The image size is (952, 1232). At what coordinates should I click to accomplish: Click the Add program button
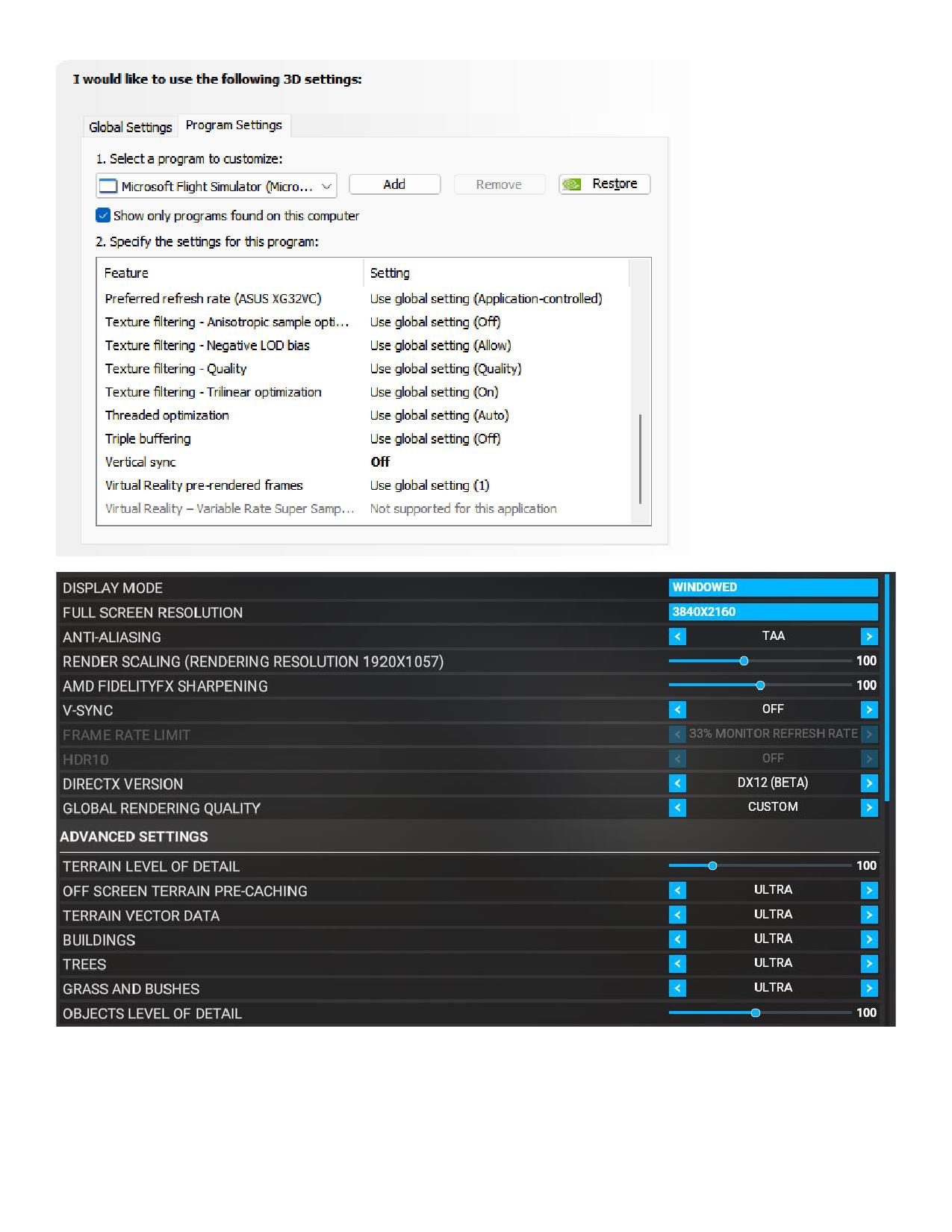pos(394,184)
